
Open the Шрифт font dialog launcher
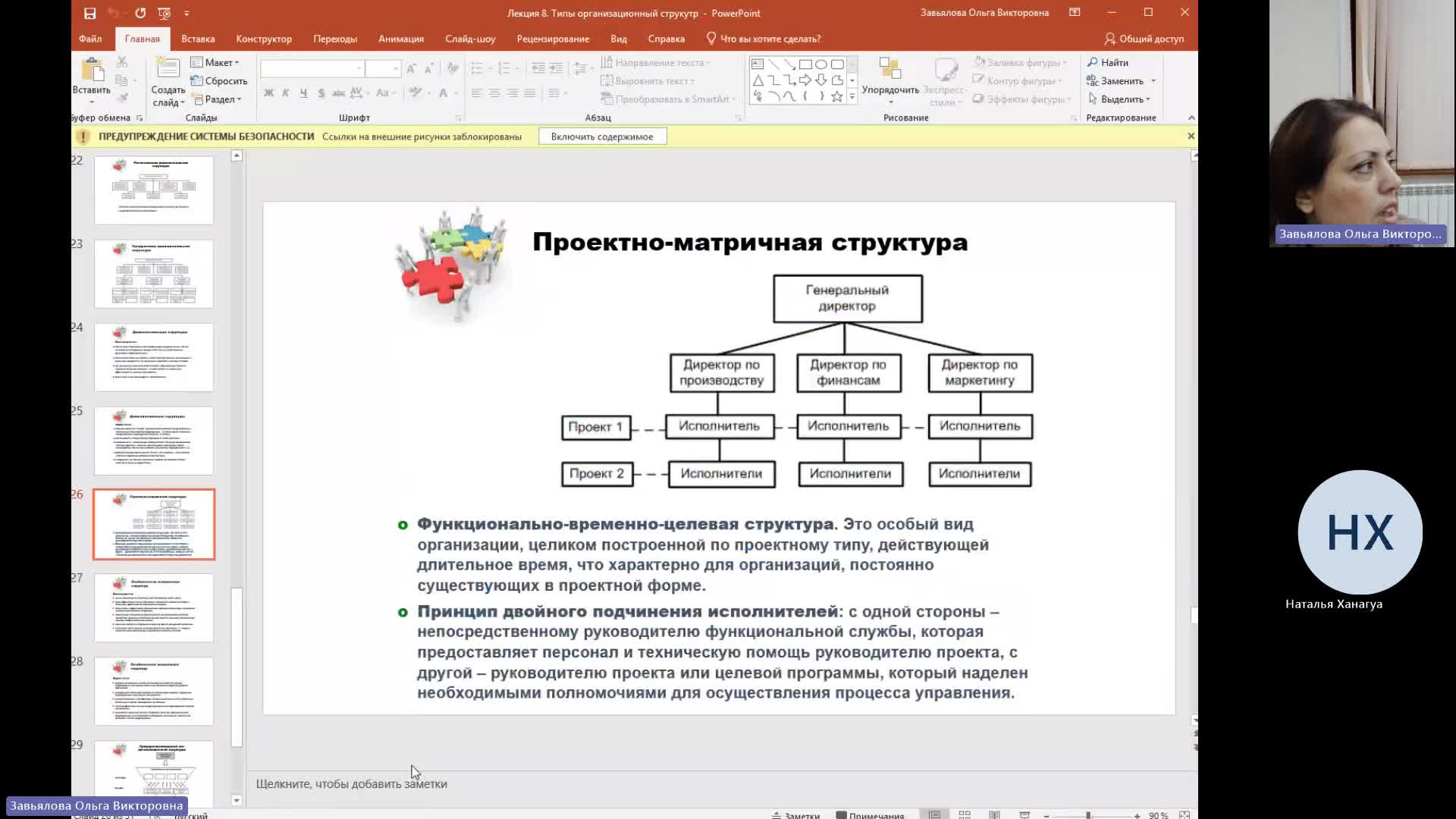[x=458, y=118]
